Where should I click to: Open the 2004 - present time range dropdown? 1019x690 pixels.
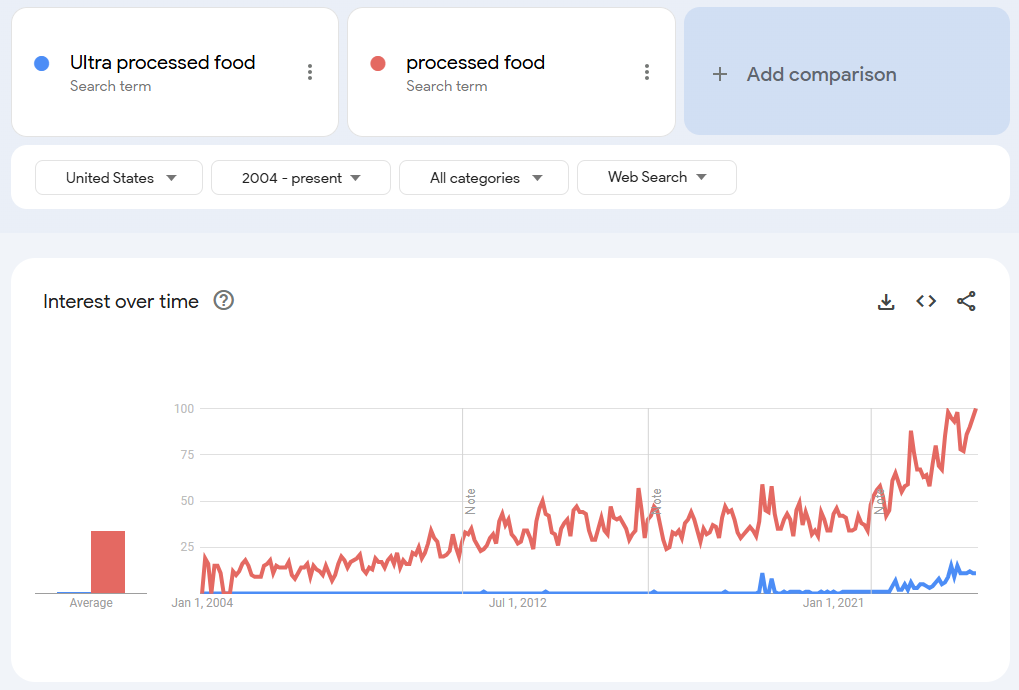tap(300, 178)
